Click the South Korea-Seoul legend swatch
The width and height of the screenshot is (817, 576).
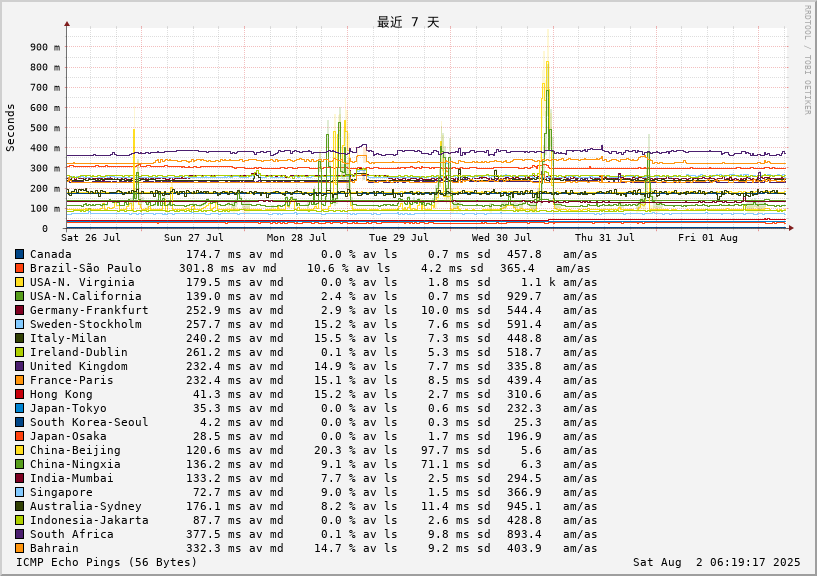(20, 422)
